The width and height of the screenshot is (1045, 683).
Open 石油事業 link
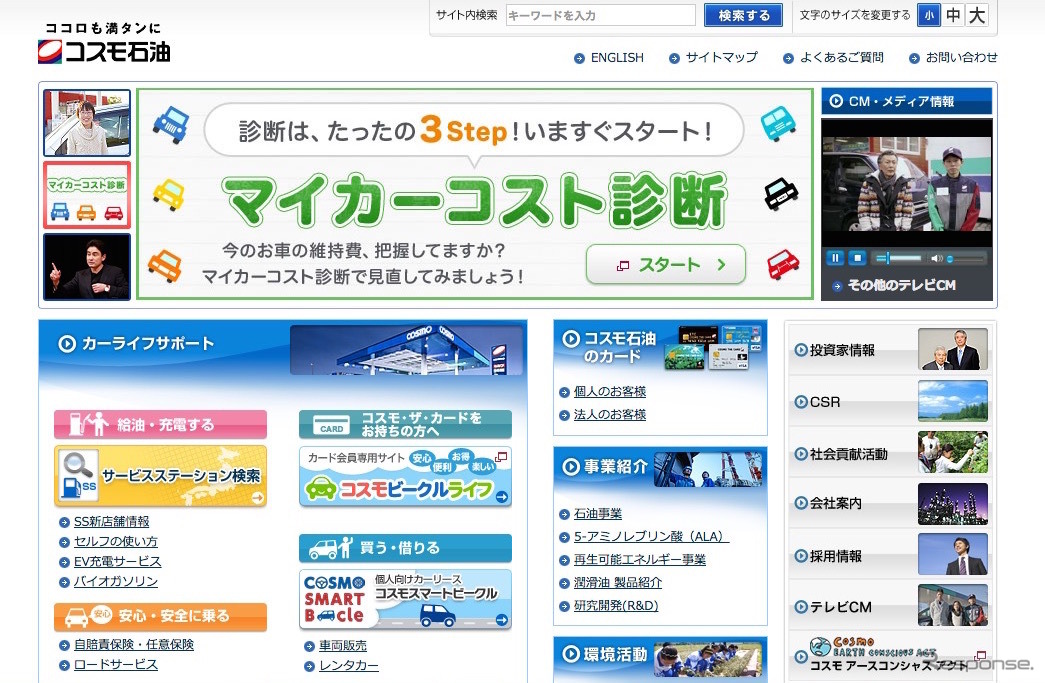click(x=598, y=514)
